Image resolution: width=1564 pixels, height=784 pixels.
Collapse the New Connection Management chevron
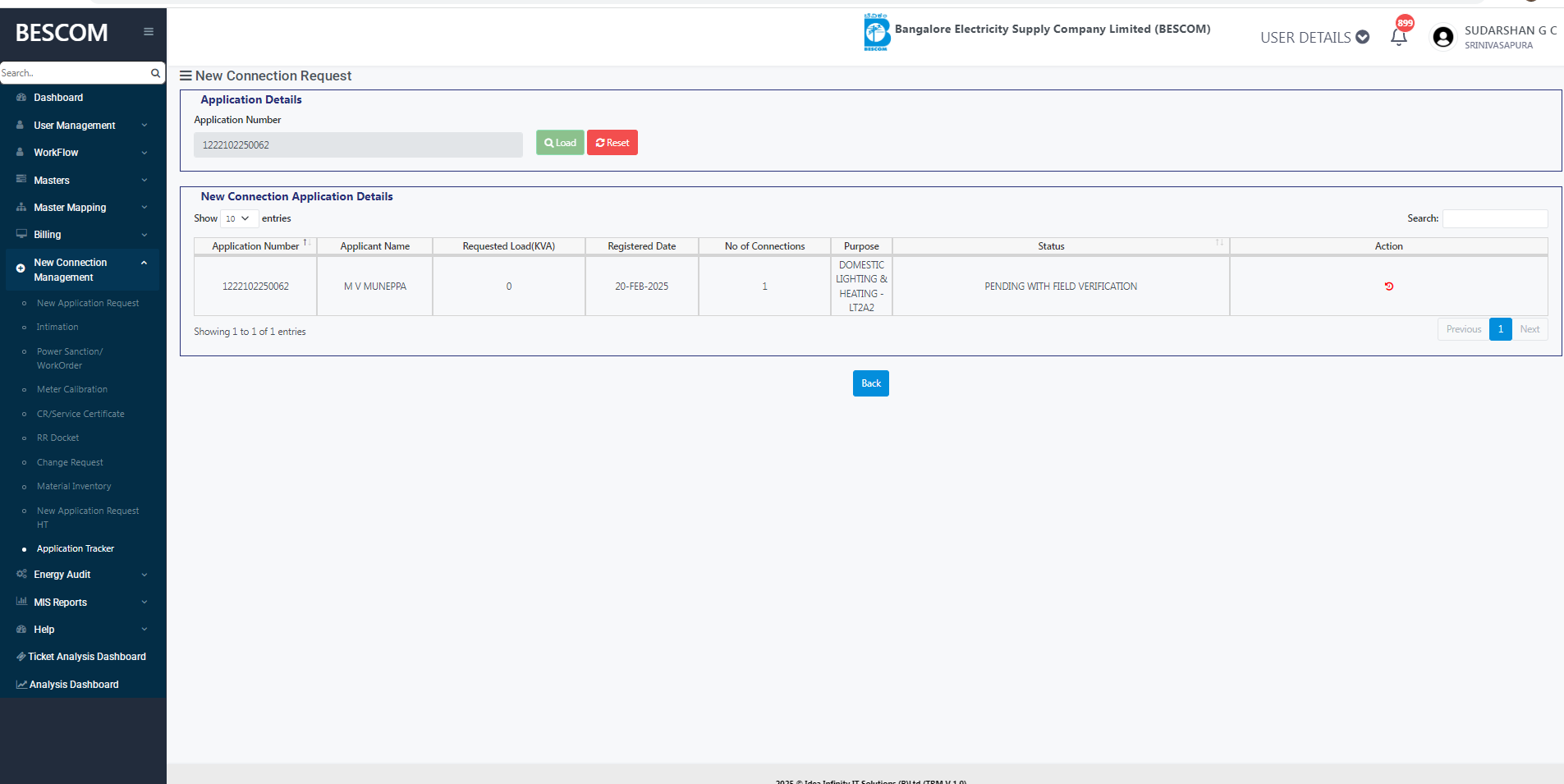click(144, 263)
